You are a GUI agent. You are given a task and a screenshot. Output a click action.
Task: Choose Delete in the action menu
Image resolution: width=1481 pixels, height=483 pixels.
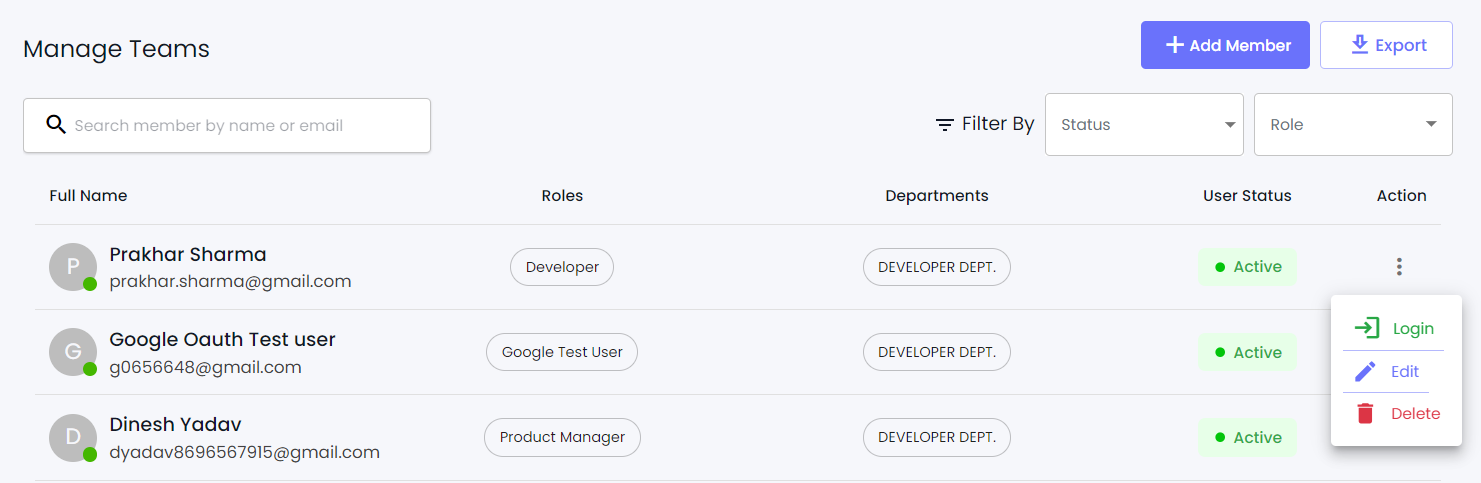tap(1415, 413)
